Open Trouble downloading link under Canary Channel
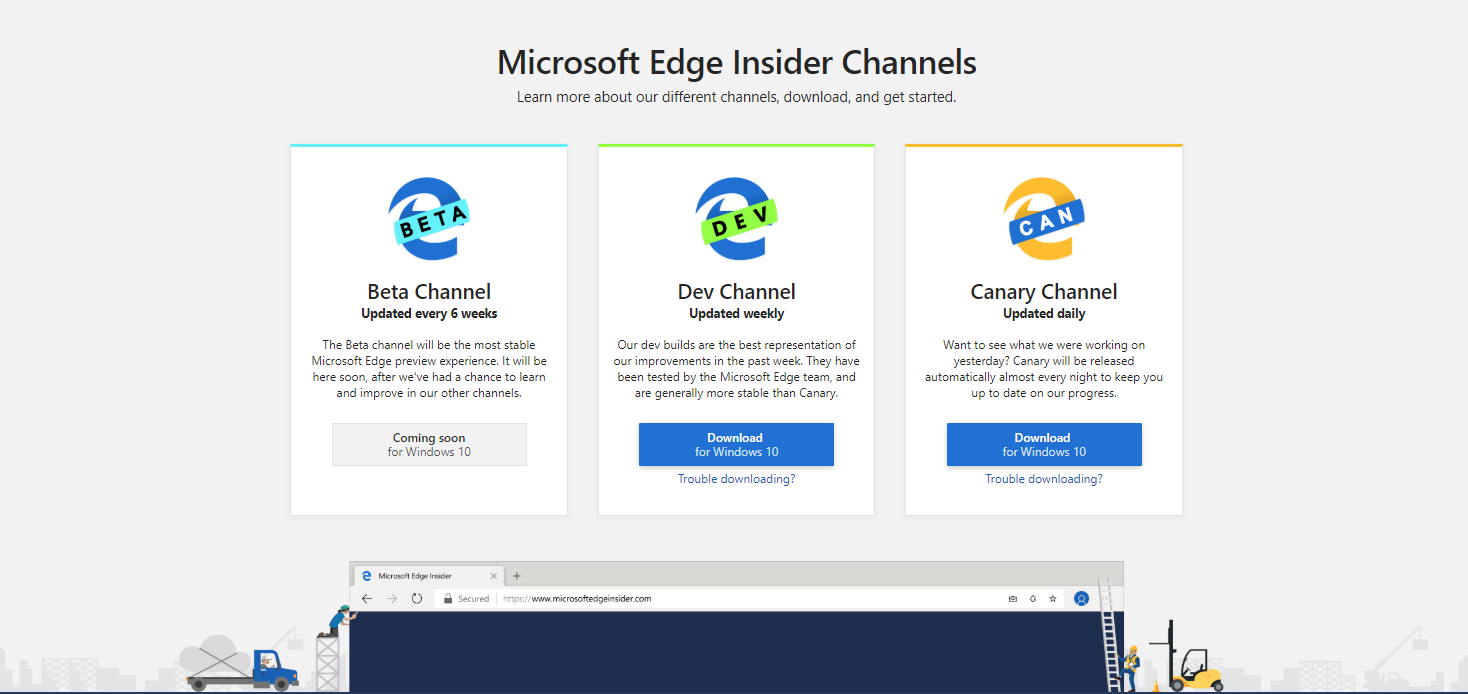1468x694 pixels. (1043, 479)
